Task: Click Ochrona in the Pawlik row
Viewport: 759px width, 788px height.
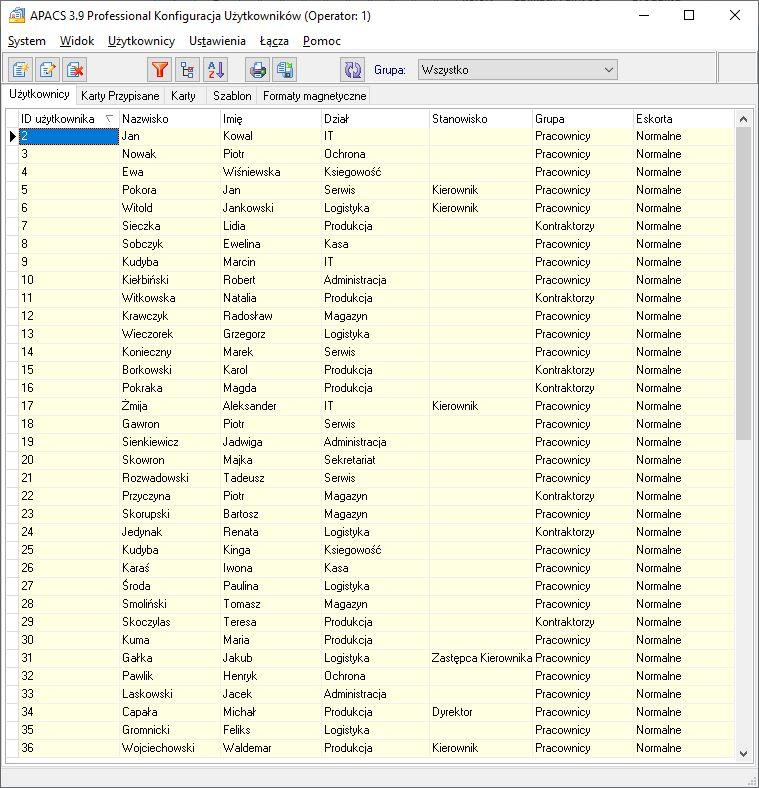Action: (345, 676)
